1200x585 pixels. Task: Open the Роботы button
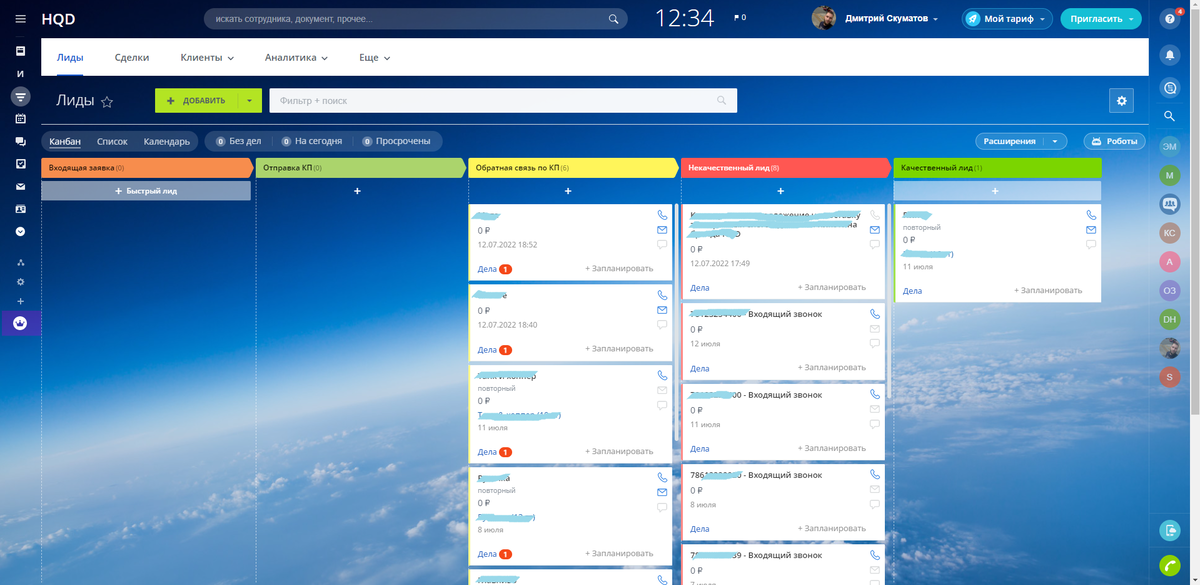[x=1115, y=141]
